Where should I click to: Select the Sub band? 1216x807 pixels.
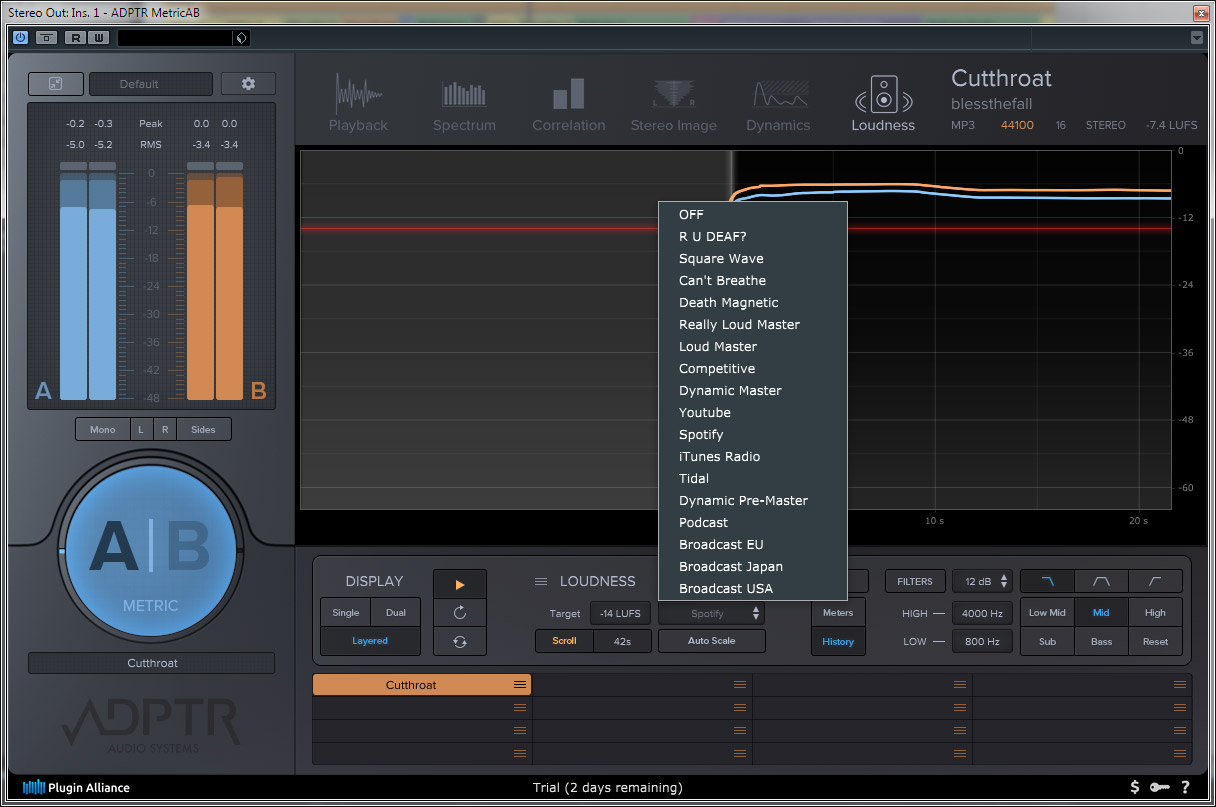(x=1047, y=641)
